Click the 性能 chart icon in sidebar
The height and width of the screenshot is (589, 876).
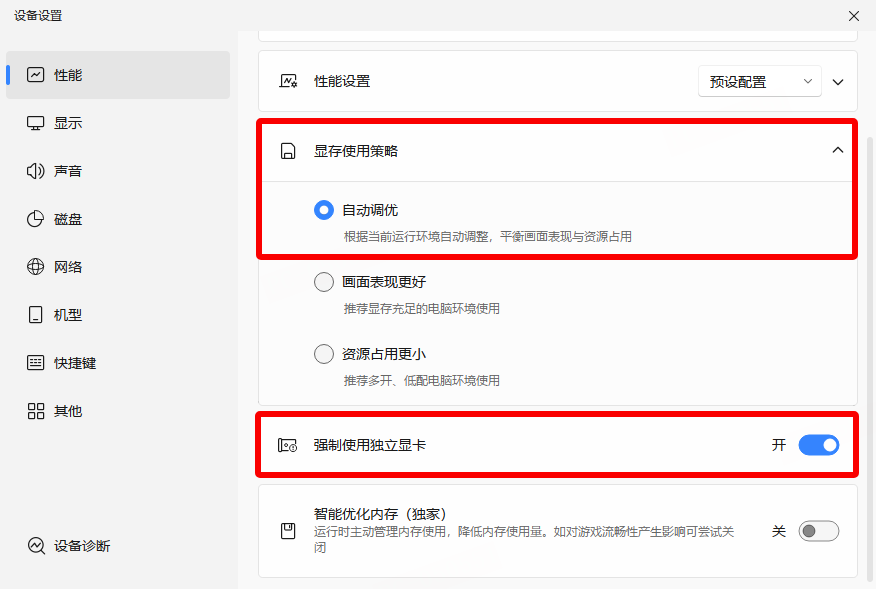tap(36, 75)
